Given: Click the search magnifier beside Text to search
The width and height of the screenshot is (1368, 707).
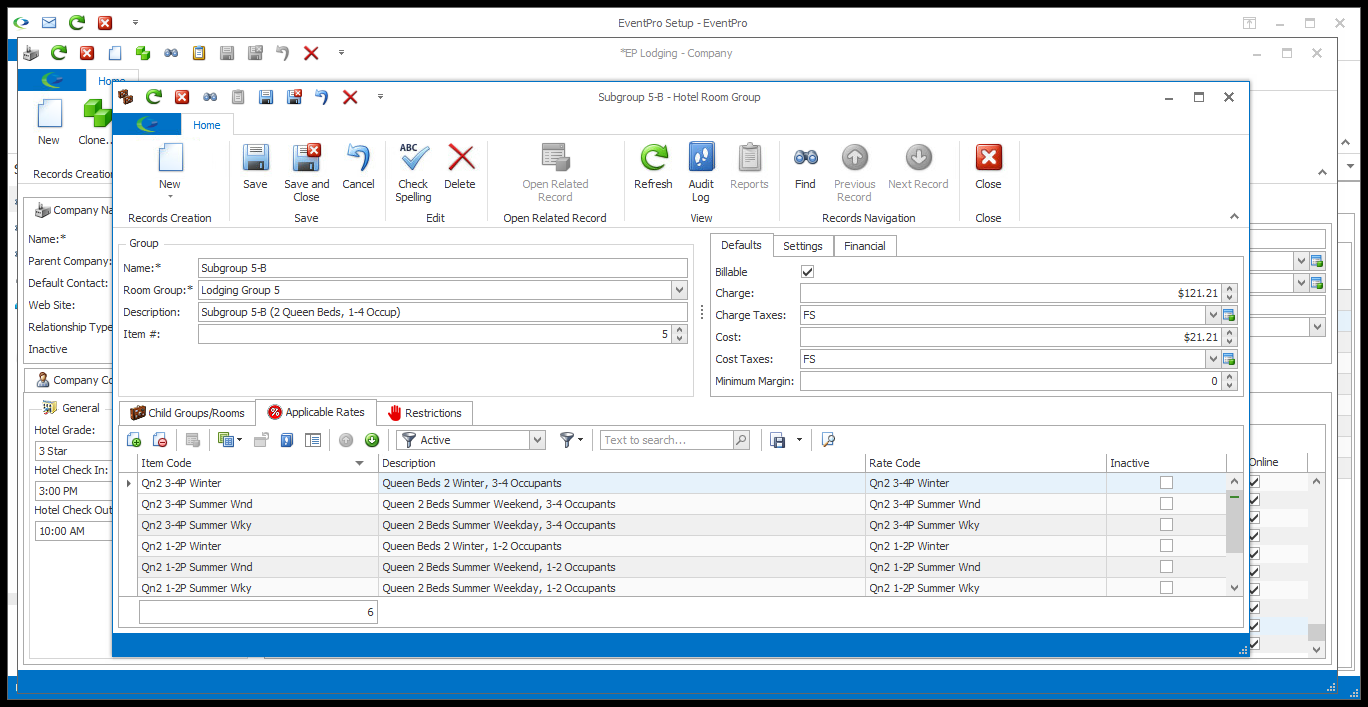Looking at the screenshot, I should [x=741, y=440].
